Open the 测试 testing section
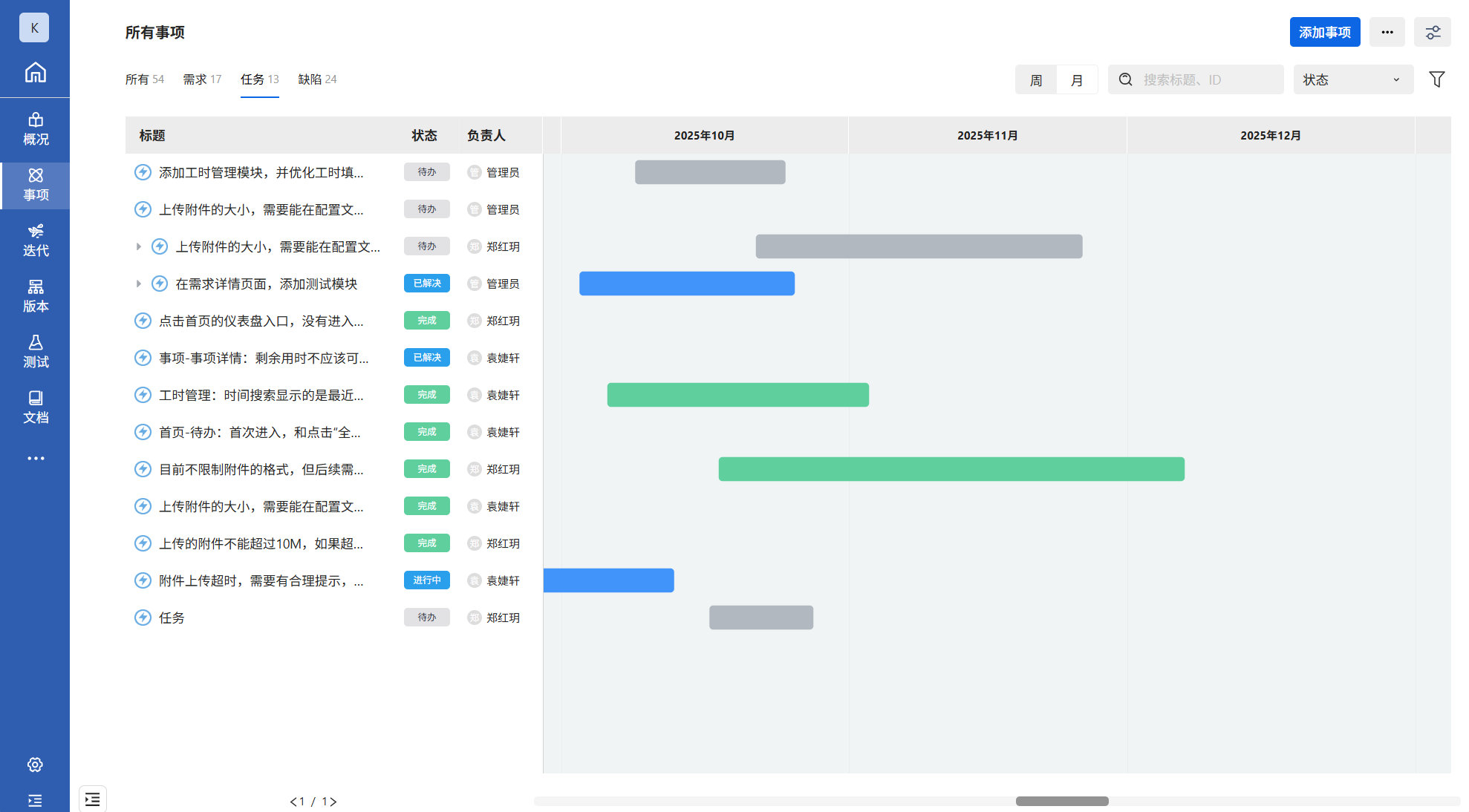 coord(35,352)
